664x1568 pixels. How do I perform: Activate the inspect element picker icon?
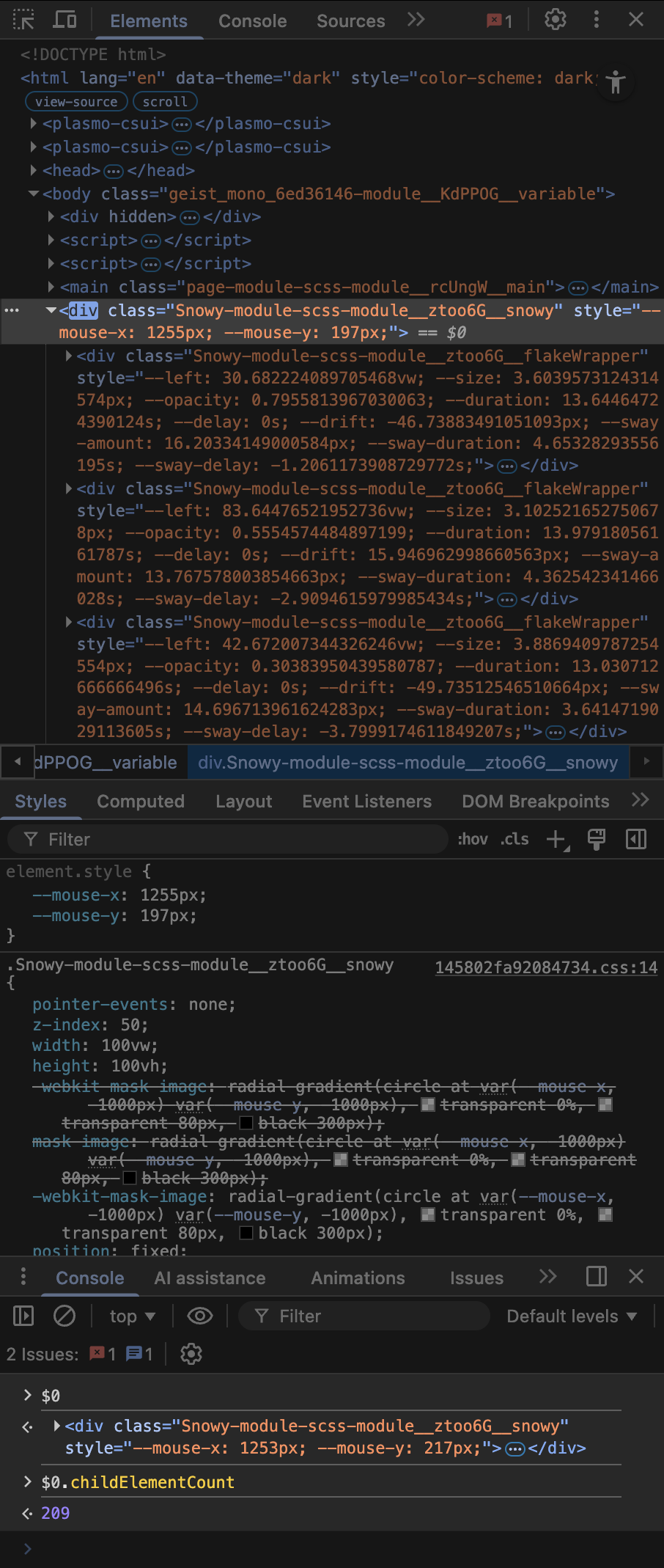(23, 20)
